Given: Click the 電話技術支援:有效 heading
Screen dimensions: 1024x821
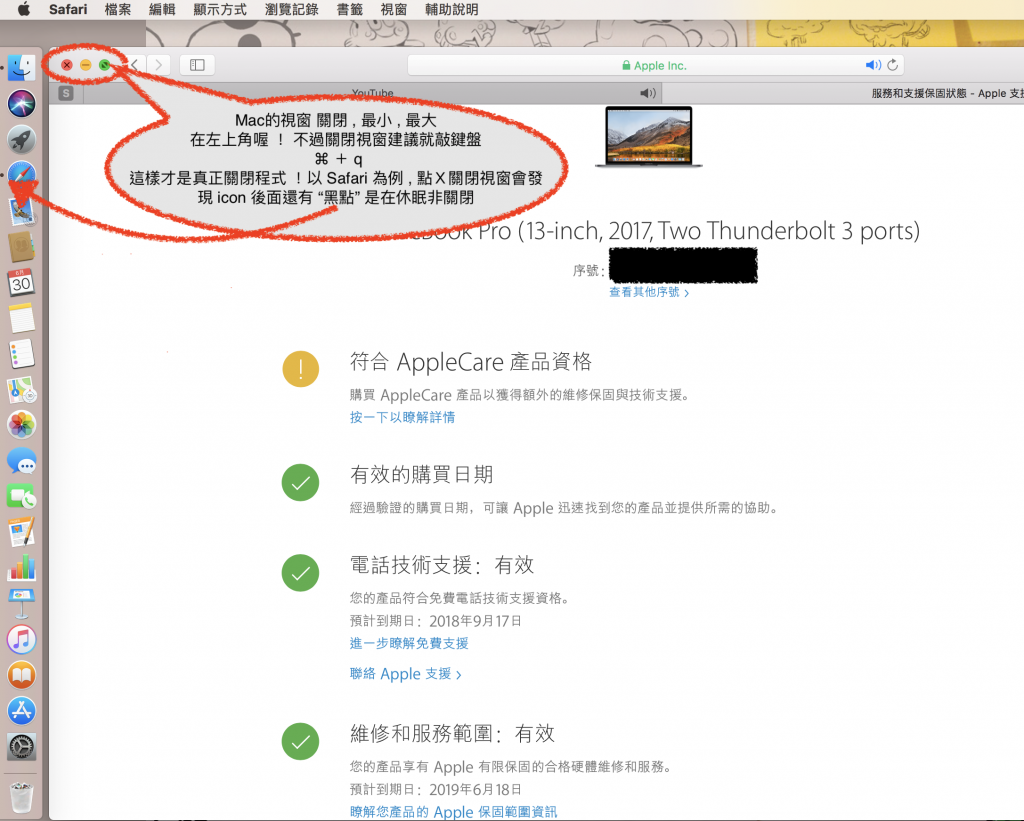Looking at the screenshot, I should pyautogui.click(x=442, y=565).
